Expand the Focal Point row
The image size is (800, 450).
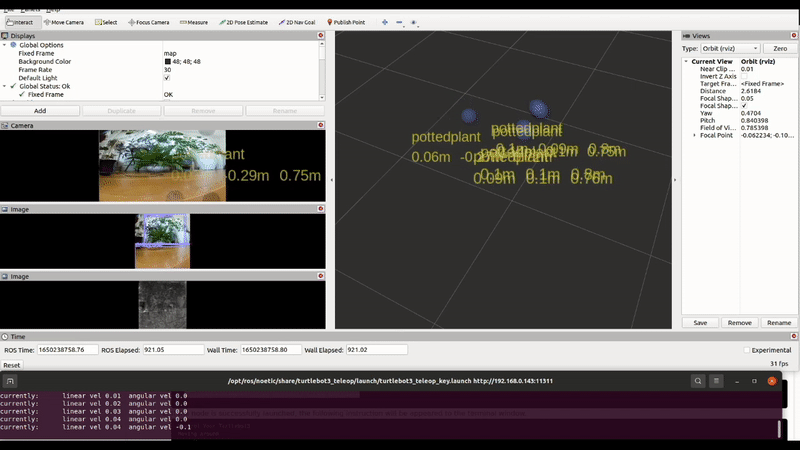pyautogui.click(x=694, y=135)
